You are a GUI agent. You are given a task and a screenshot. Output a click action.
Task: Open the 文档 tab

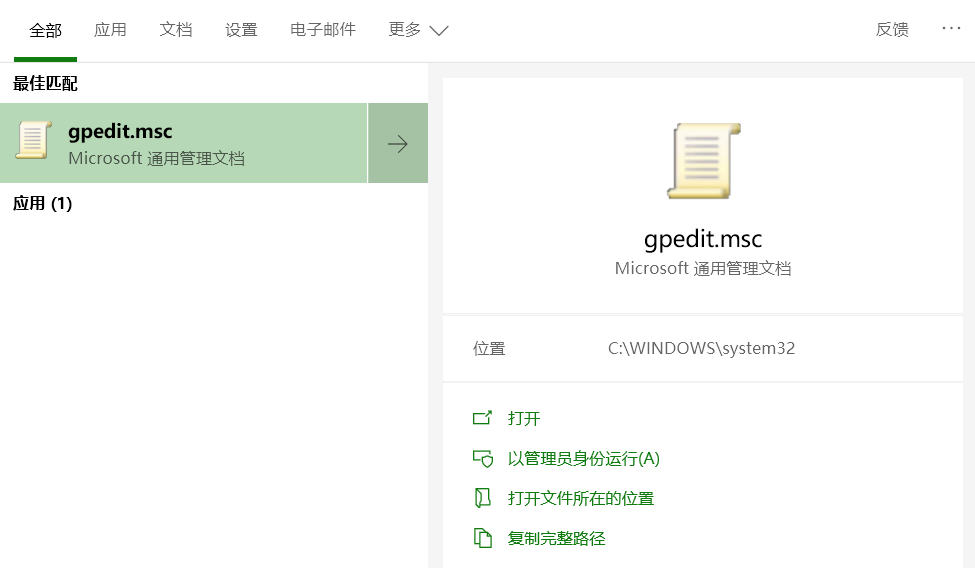(x=175, y=30)
